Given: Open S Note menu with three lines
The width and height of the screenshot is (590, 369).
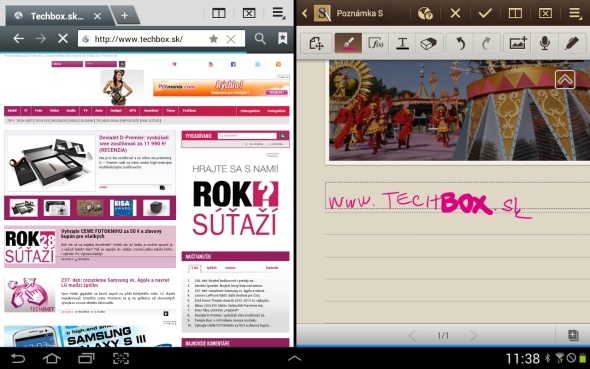Looking at the screenshot, I should [x=575, y=14].
